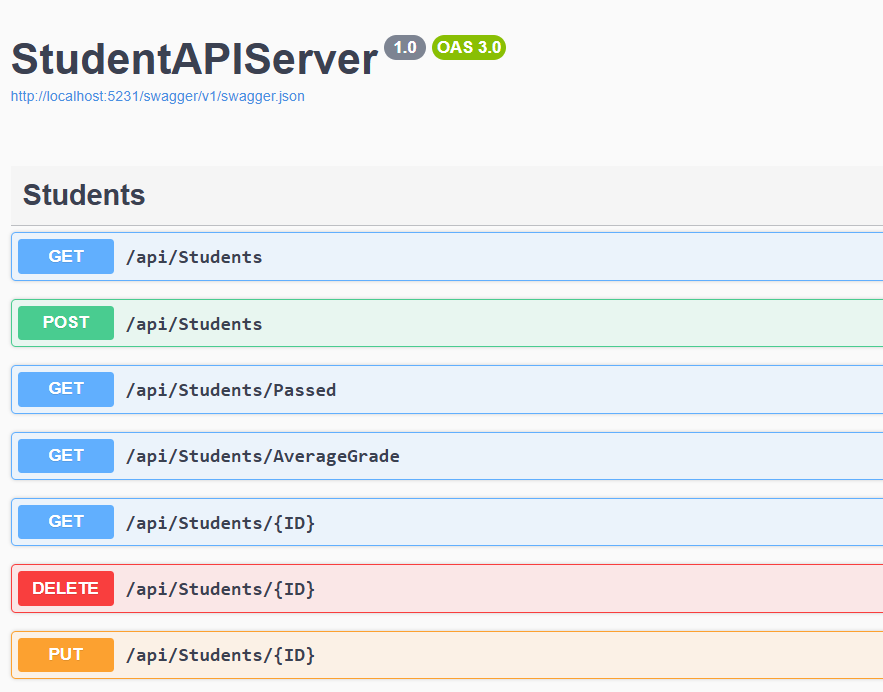Image resolution: width=883 pixels, height=692 pixels.
Task: Click GET badge for Students/Passed
Action: tap(66, 389)
